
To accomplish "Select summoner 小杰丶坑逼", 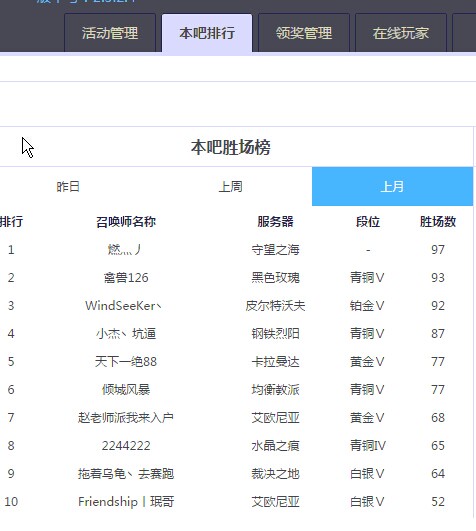I will tap(126, 334).
